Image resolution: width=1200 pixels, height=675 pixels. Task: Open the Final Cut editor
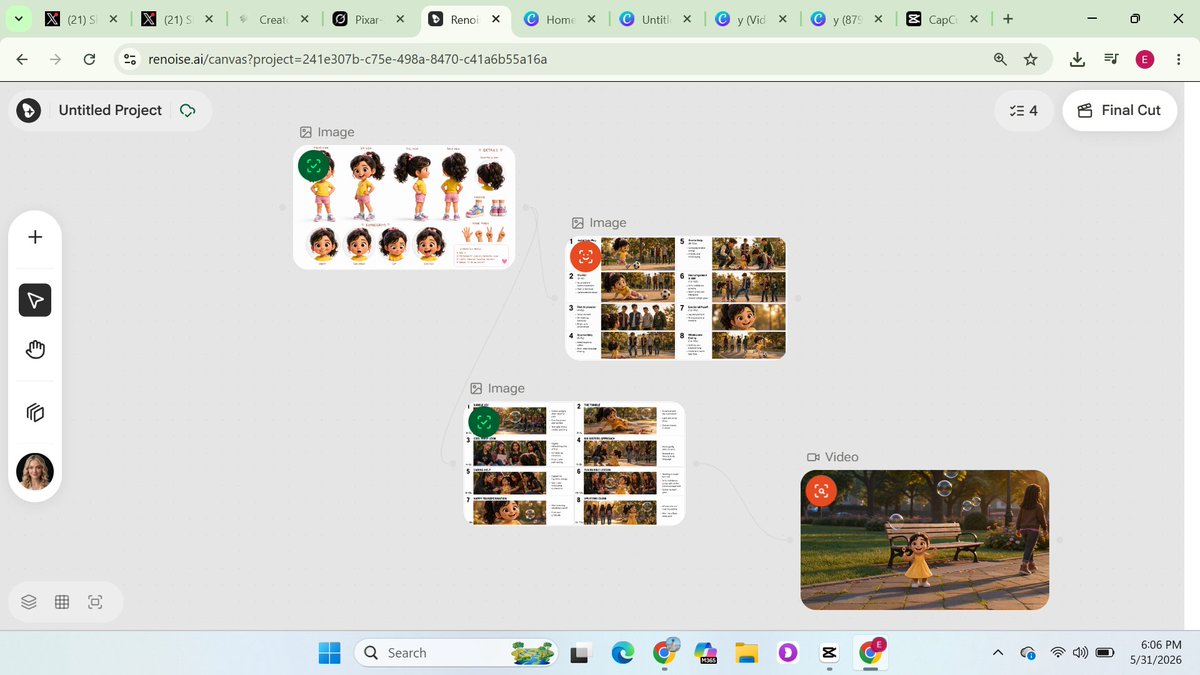tap(1119, 110)
